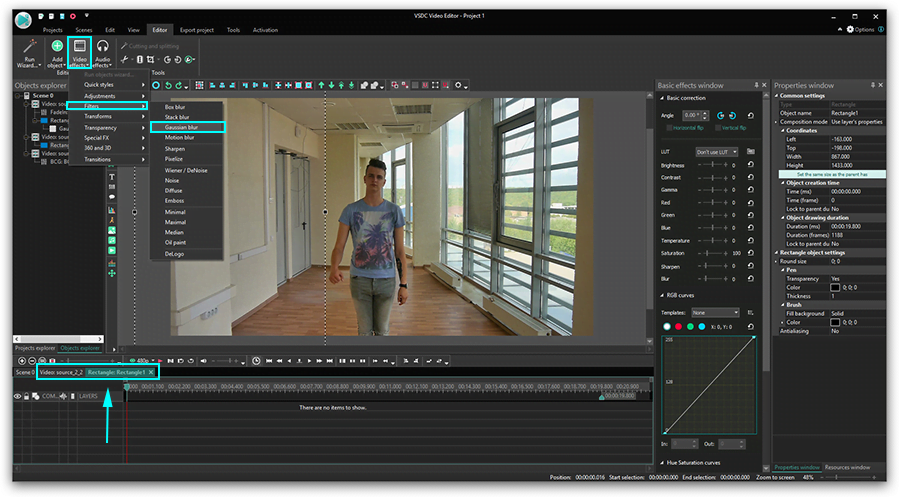Click the volume speaker icon
This screenshot has height=497, width=899.
click(204, 361)
